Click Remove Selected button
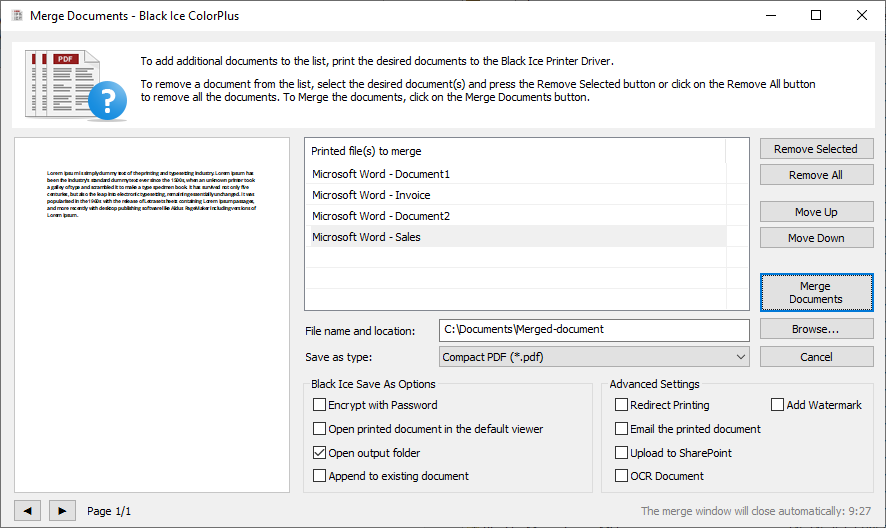Screen dimensions: 886x528 pyautogui.click(x=816, y=149)
